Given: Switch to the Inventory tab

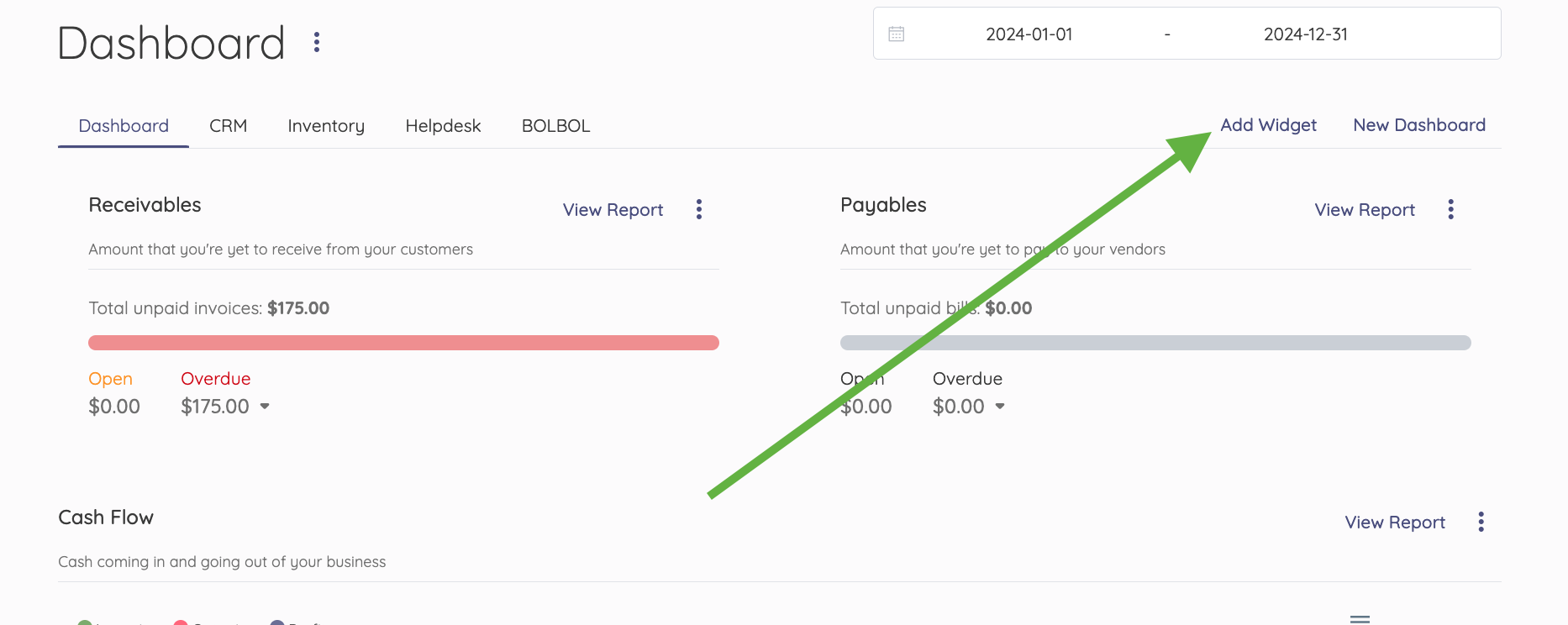Looking at the screenshot, I should pos(326,126).
